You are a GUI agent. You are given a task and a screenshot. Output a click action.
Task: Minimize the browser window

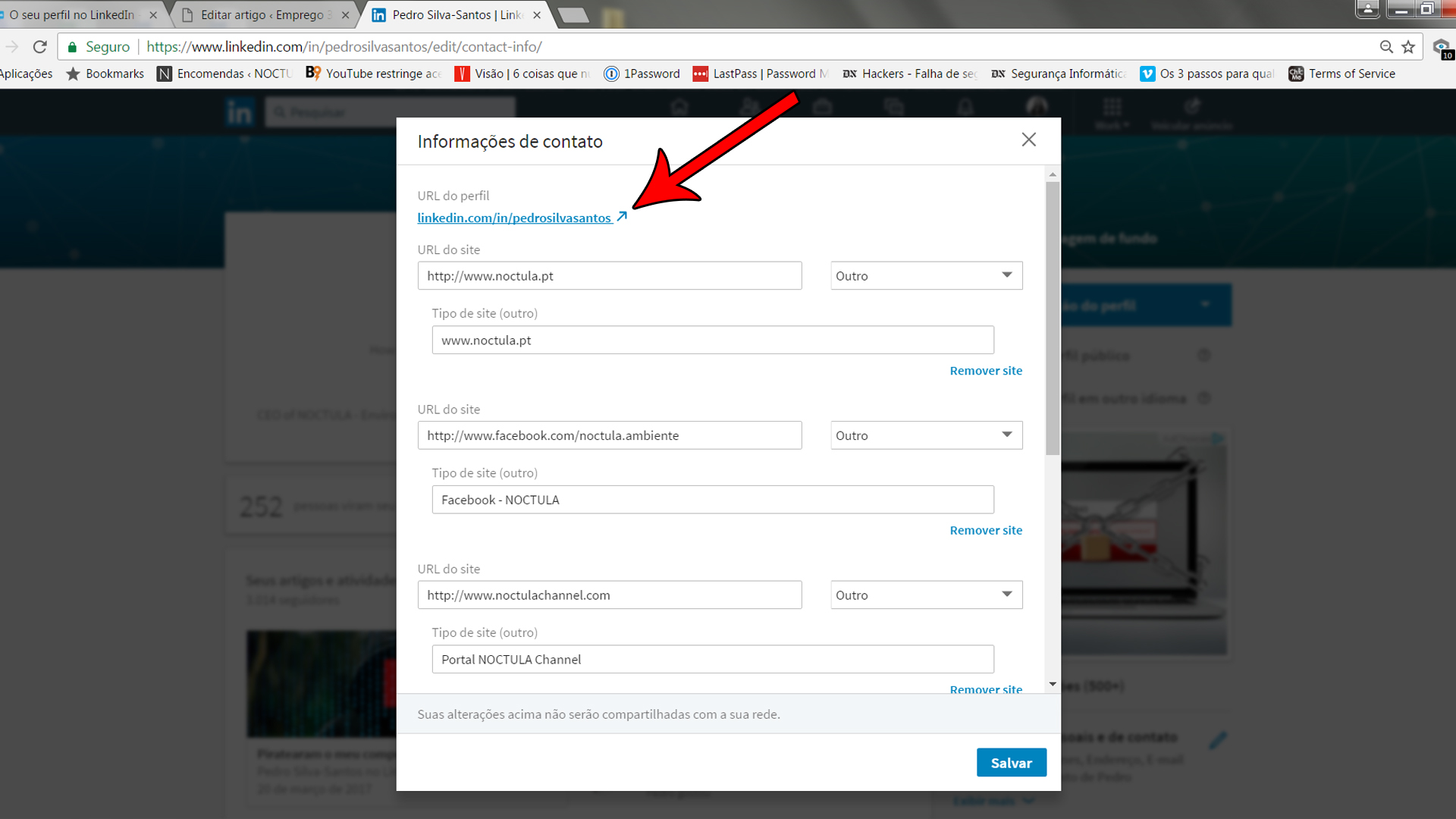(x=1401, y=9)
